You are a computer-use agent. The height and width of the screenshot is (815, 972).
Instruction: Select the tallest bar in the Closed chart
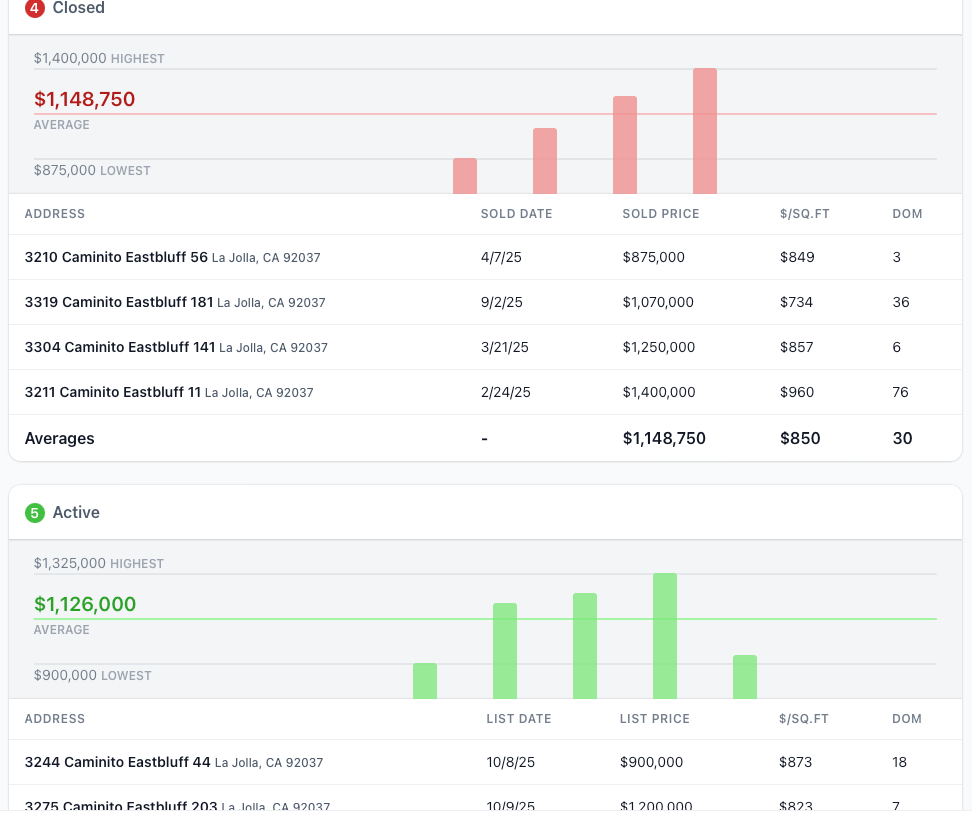[x=705, y=130]
